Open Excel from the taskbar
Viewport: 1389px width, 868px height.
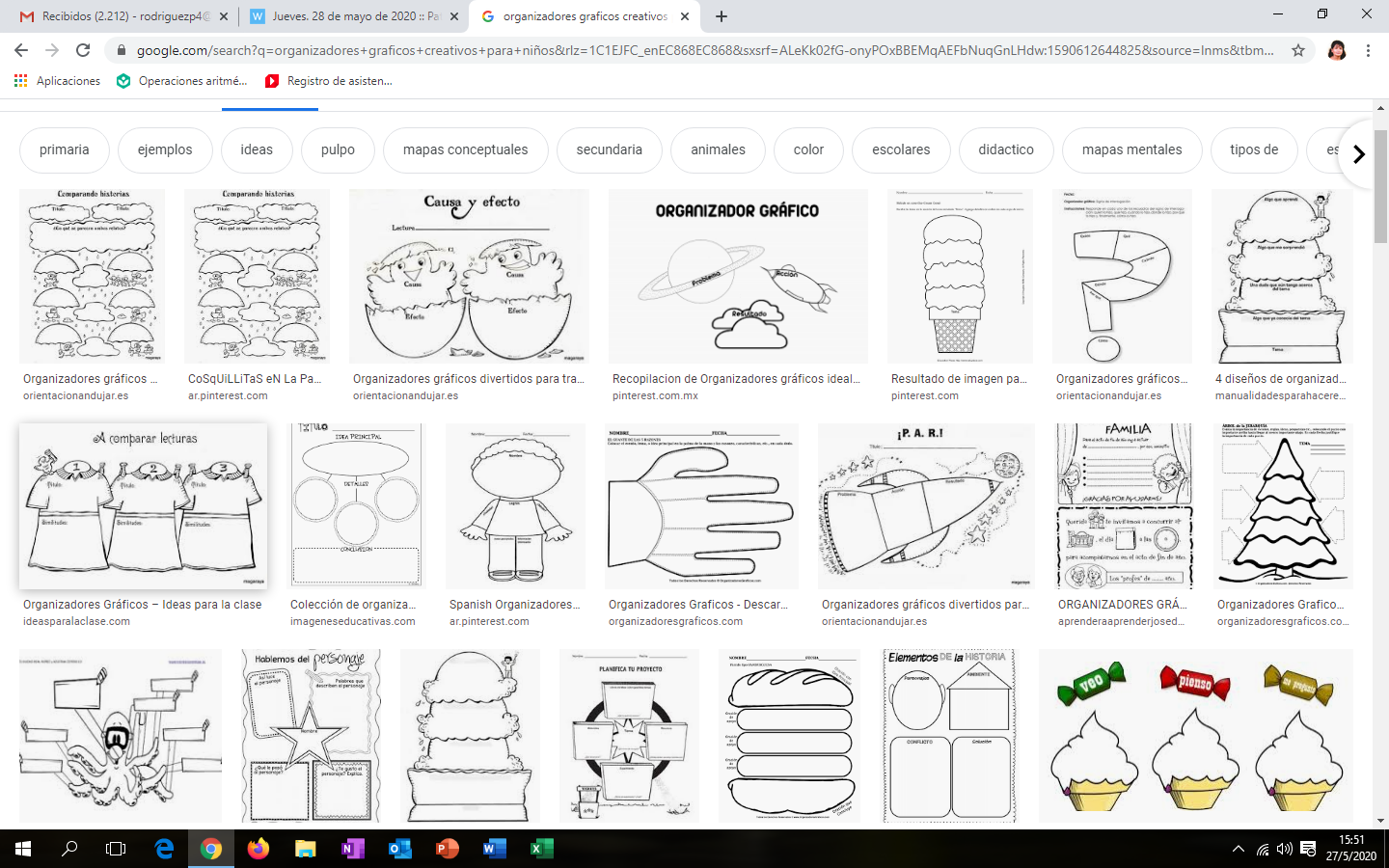(541, 849)
